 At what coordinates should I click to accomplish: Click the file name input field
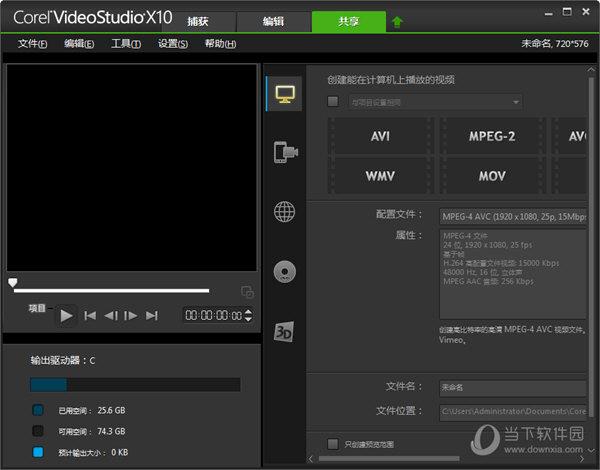click(x=513, y=388)
